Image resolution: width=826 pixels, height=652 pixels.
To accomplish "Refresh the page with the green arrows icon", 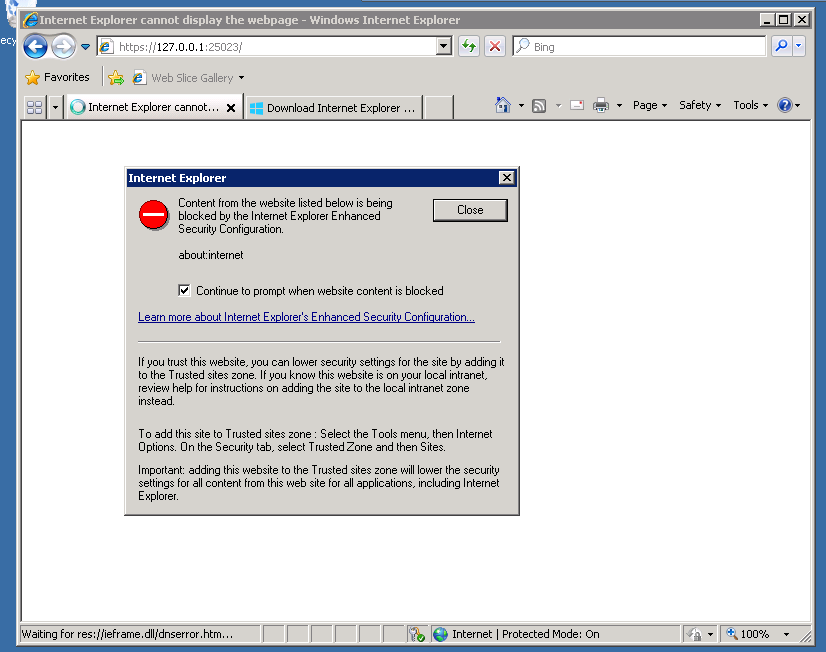I will 468,46.
